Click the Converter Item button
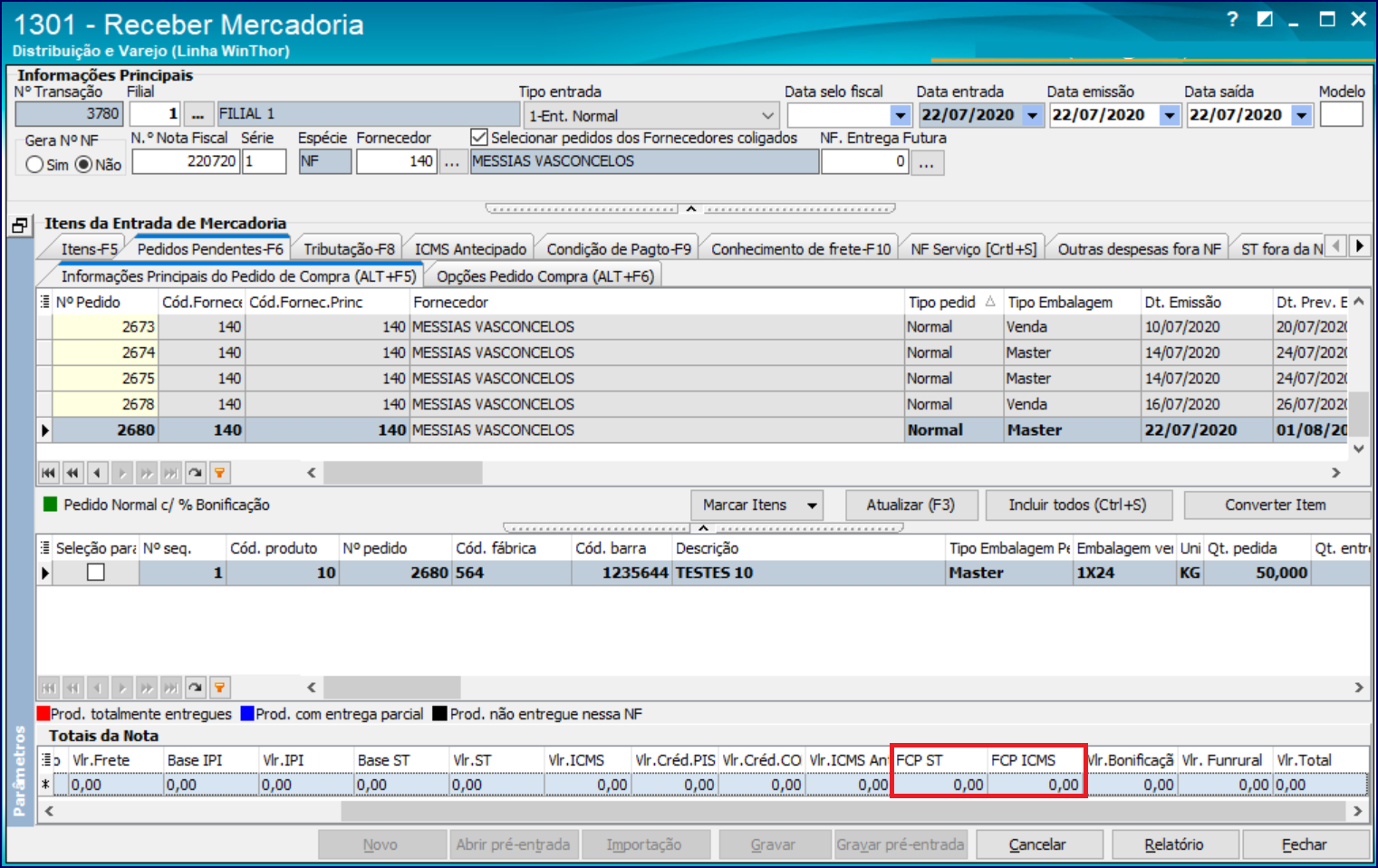1378x868 pixels. coord(1276,506)
